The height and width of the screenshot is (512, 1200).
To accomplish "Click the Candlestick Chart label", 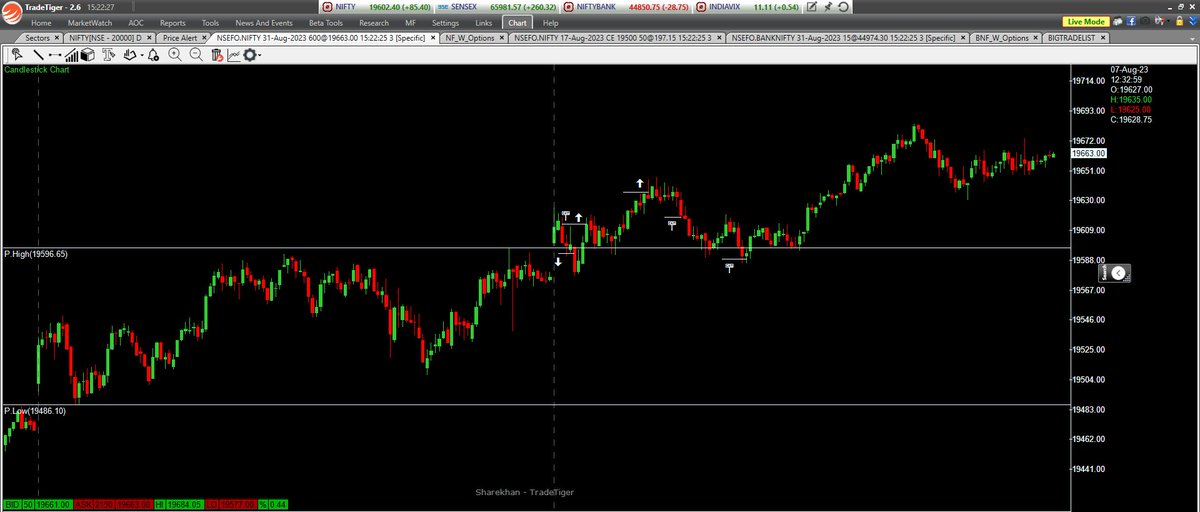I will pyautogui.click(x=37, y=70).
